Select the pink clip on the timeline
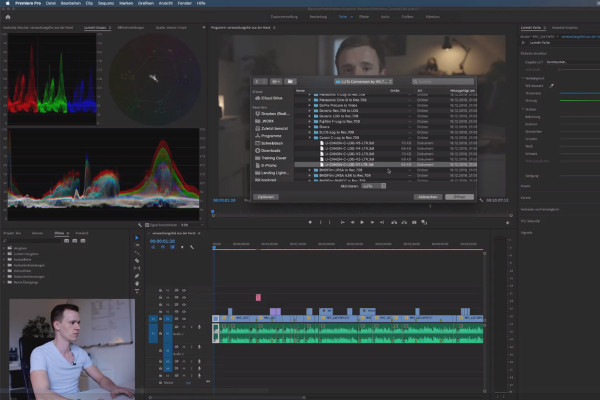The image size is (600, 400). pyautogui.click(x=258, y=297)
